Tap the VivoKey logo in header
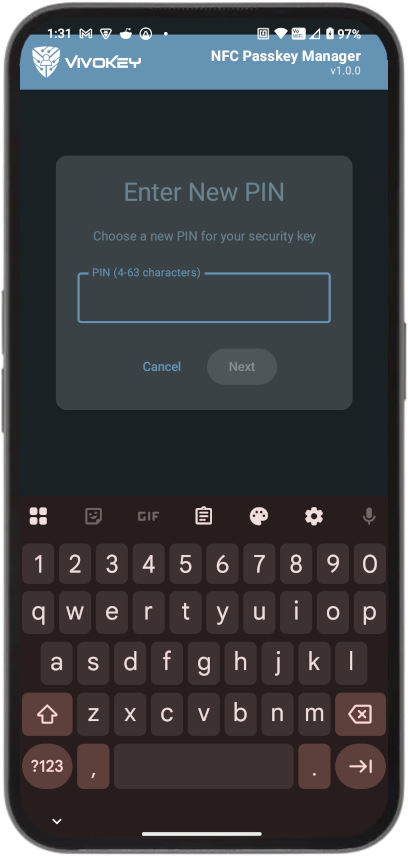 [86, 62]
